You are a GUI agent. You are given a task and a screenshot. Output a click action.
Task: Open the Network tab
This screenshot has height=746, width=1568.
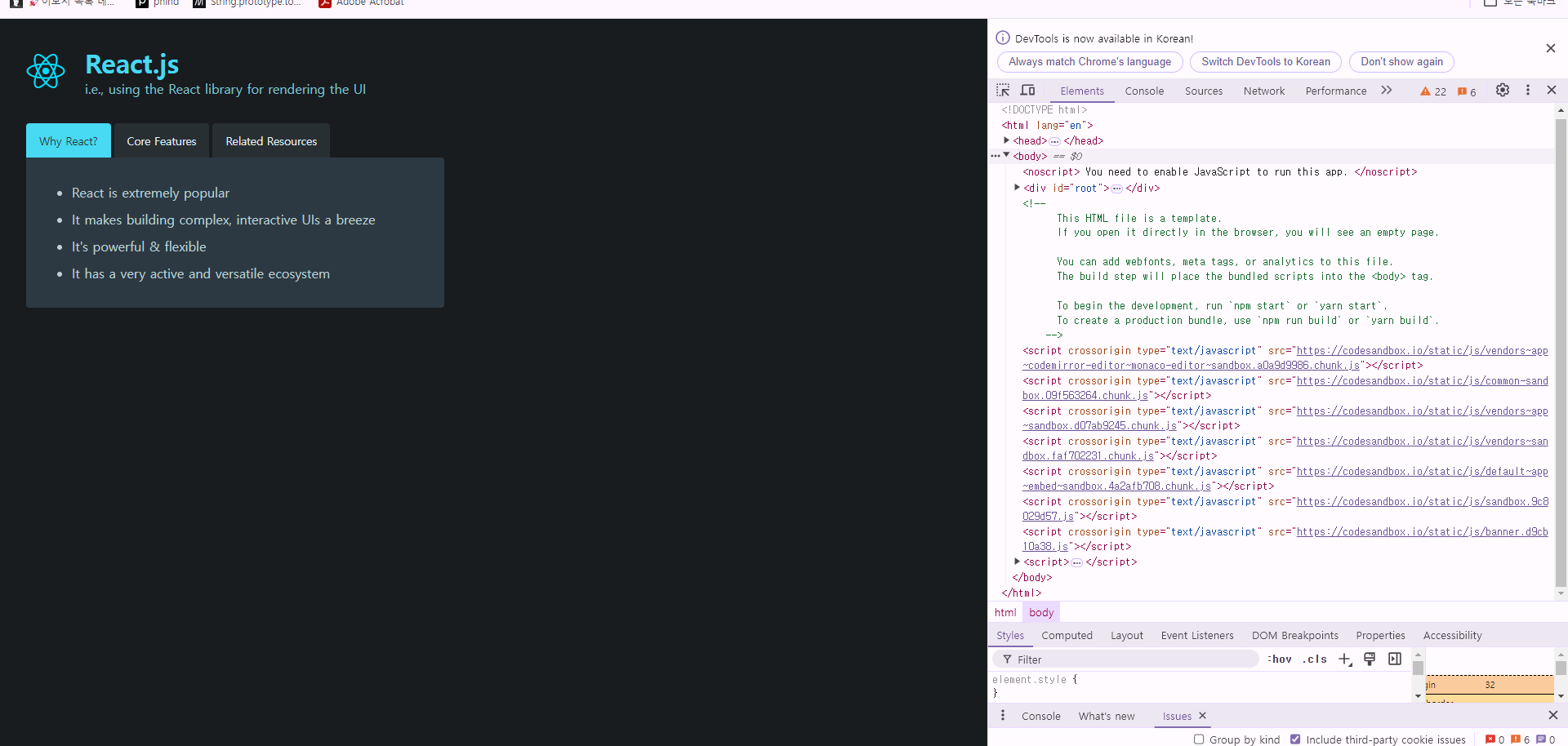click(x=1264, y=91)
